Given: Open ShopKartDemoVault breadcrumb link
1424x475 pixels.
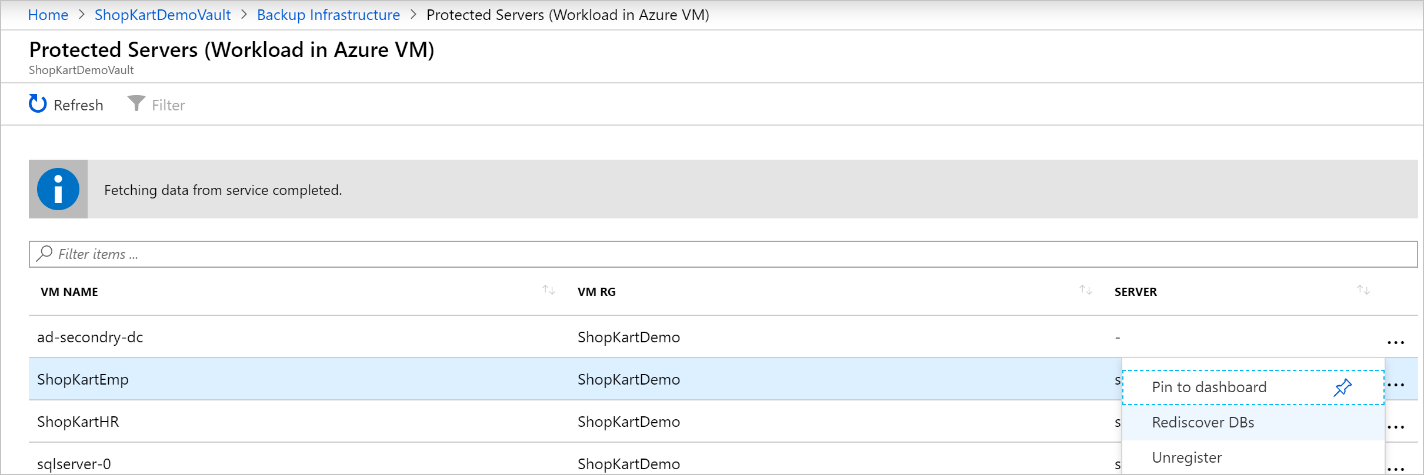Looking at the screenshot, I should point(162,15).
